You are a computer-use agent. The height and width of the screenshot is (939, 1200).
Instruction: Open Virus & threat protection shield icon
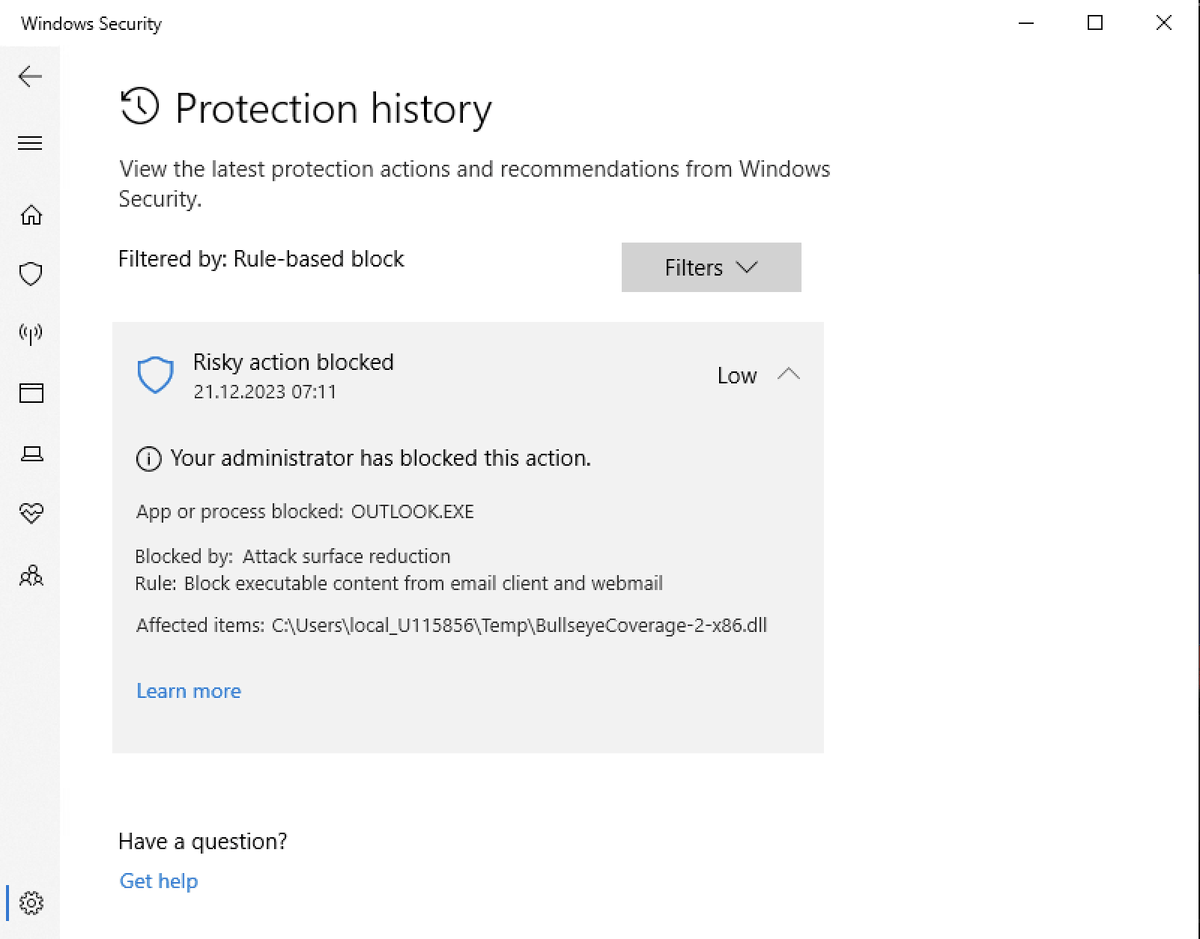31,274
